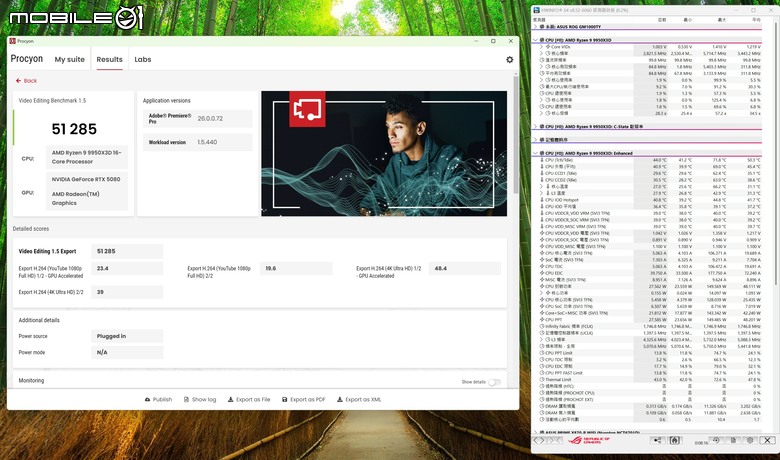Click Export as File
Screen dimensions: 780x460
coord(249,399)
